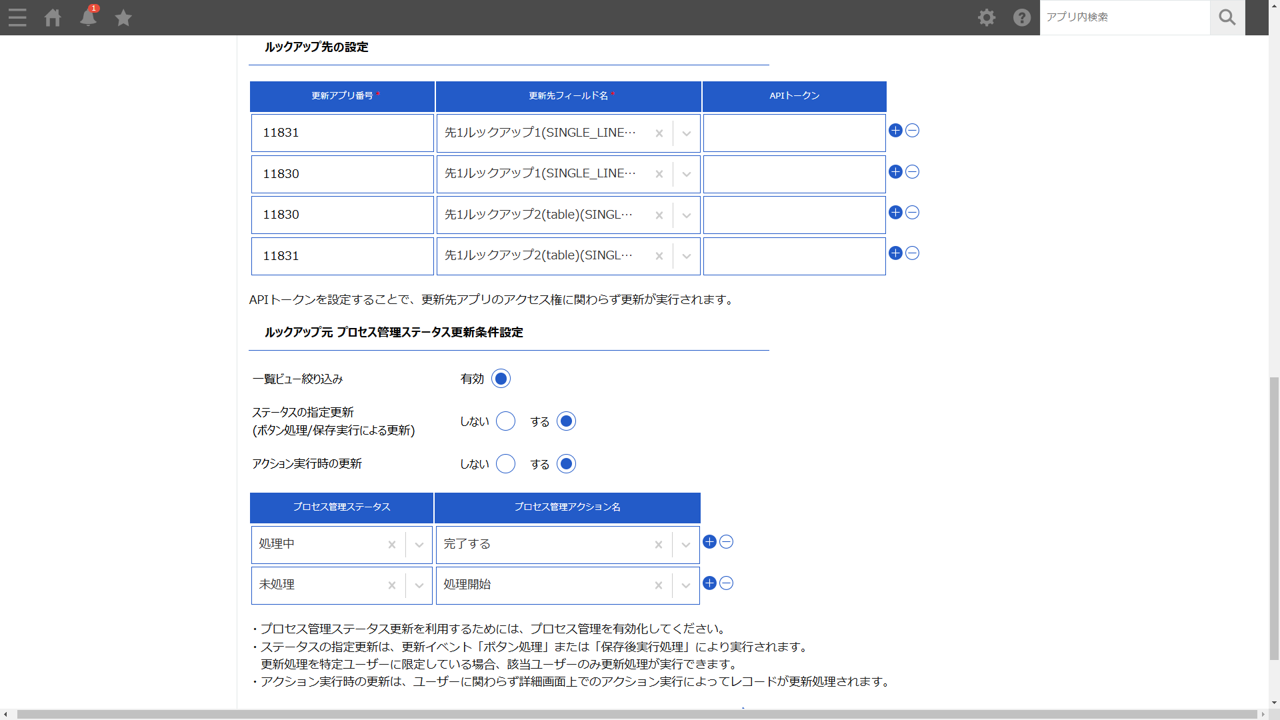Expand field dropdown in 11831 ルックアップ1 row
The height and width of the screenshot is (720, 1280).
click(686, 133)
